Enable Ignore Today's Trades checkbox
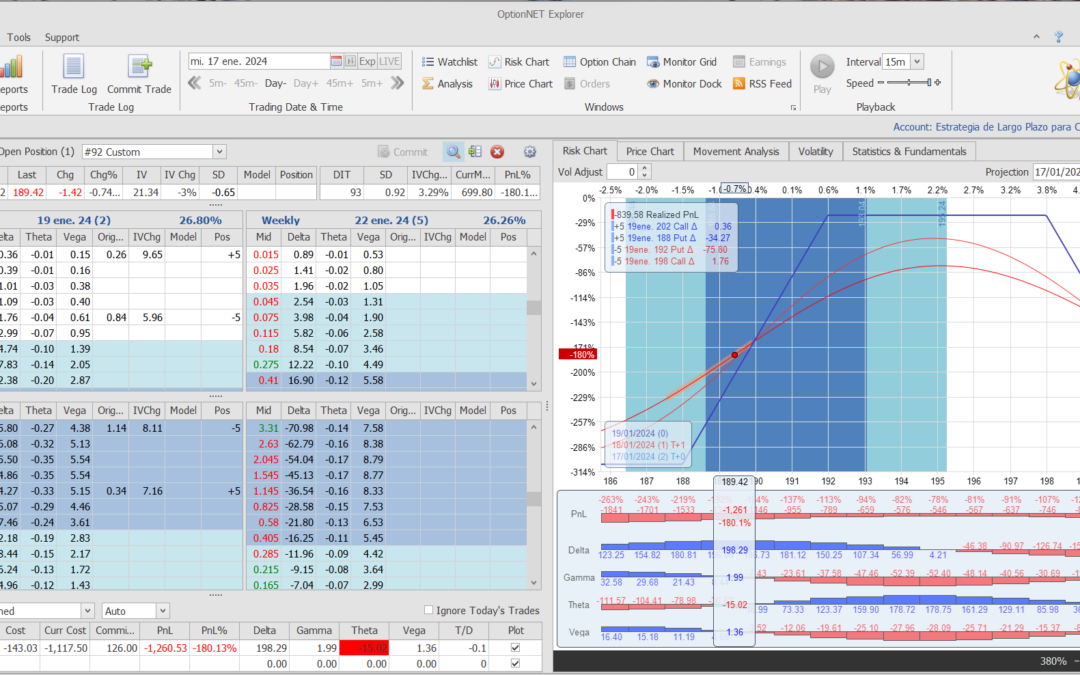The image size is (1080, 675). pyautogui.click(x=429, y=611)
